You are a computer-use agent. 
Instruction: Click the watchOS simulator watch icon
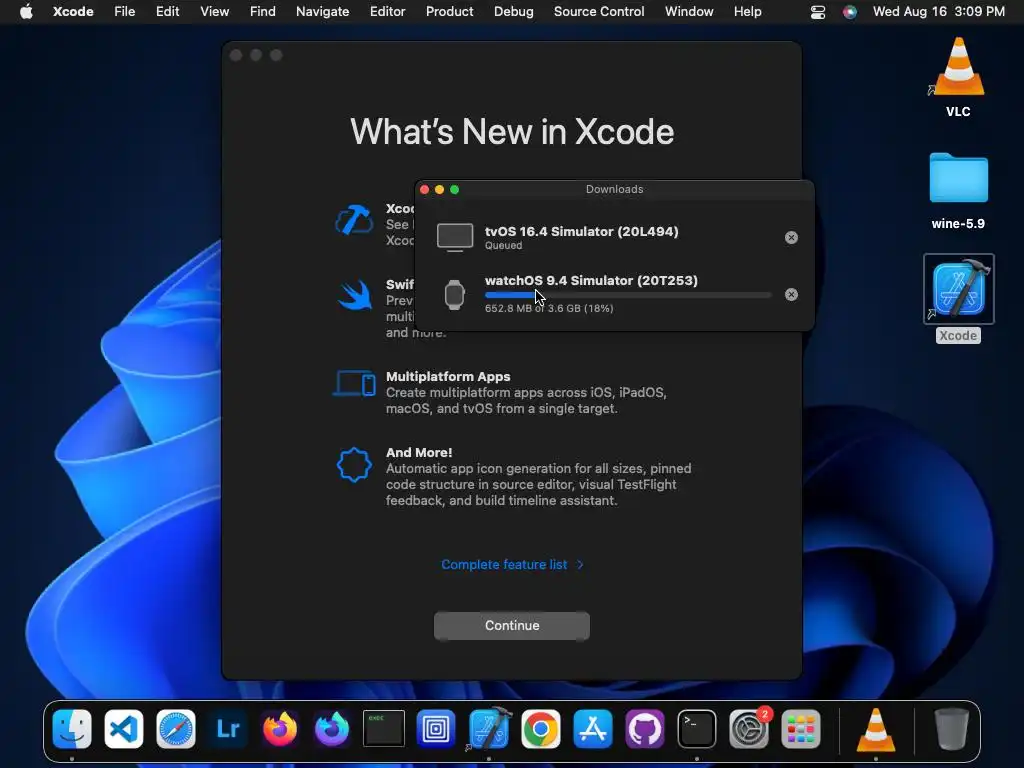coord(455,295)
